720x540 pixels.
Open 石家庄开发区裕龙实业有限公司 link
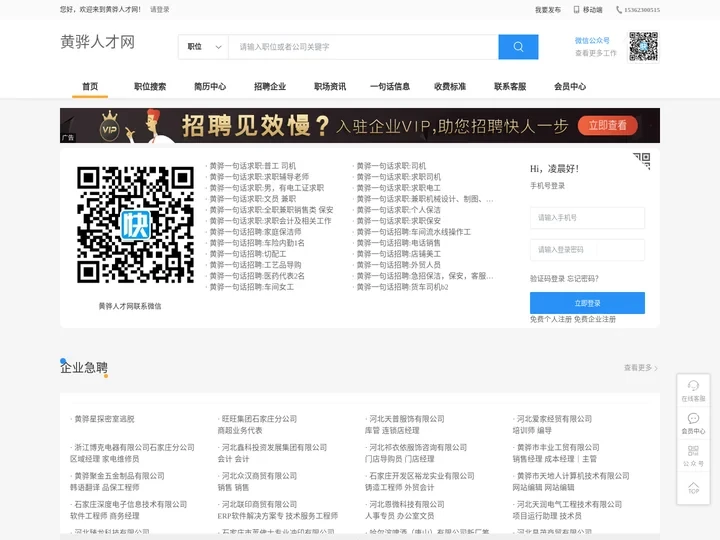[422, 476]
